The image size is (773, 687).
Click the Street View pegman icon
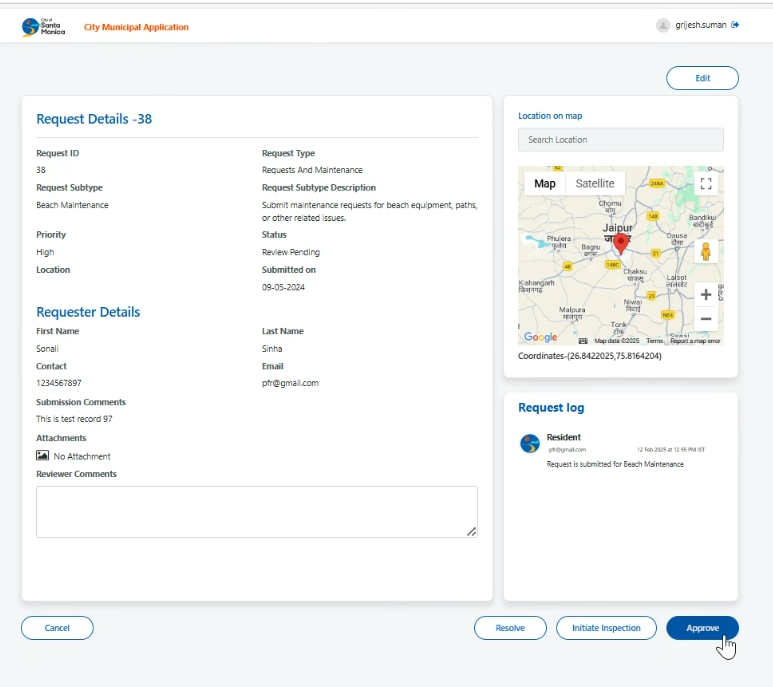706,251
